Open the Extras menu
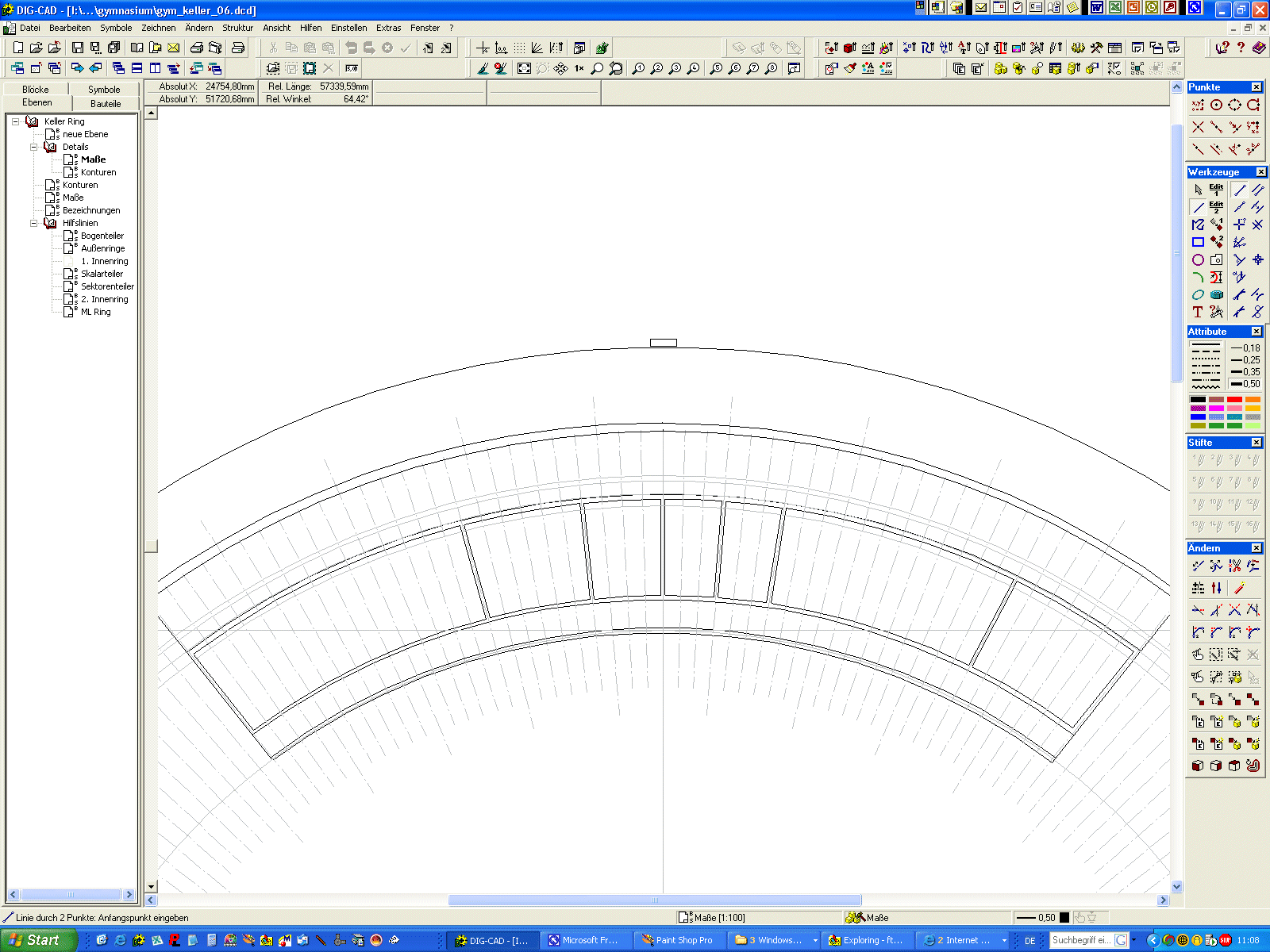Viewport: 1270px width, 952px height. click(389, 28)
